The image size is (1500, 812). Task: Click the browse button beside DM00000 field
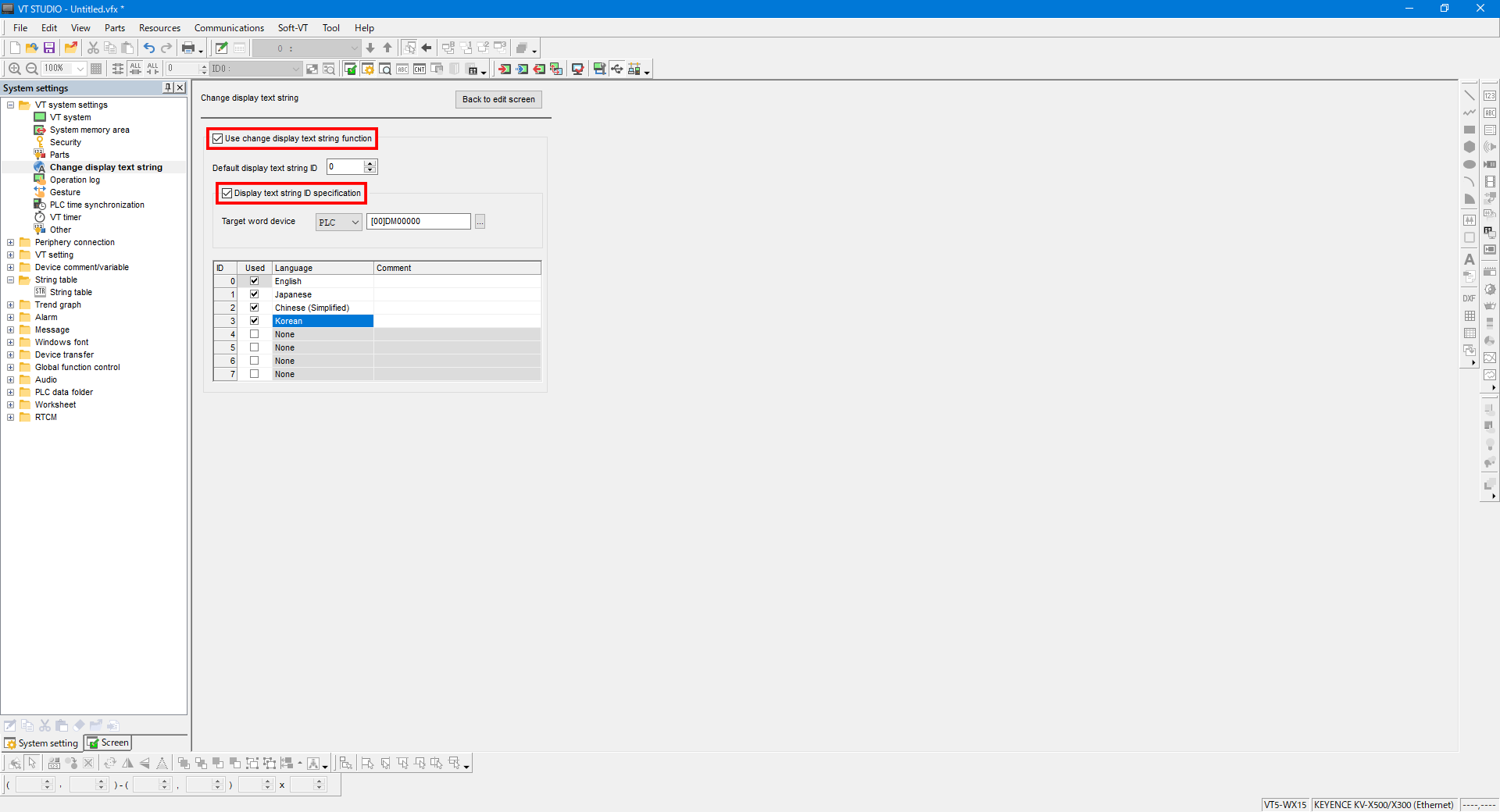click(x=480, y=222)
